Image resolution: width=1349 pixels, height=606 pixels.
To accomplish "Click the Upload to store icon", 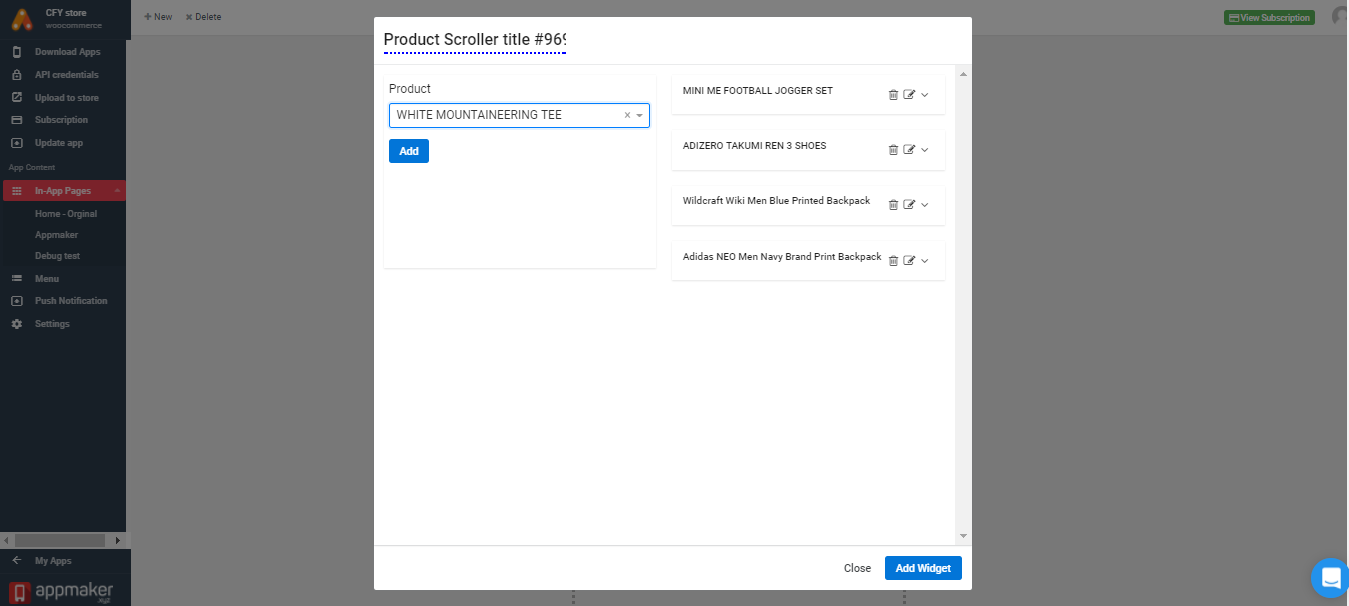I will pyautogui.click(x=16, y=98).
